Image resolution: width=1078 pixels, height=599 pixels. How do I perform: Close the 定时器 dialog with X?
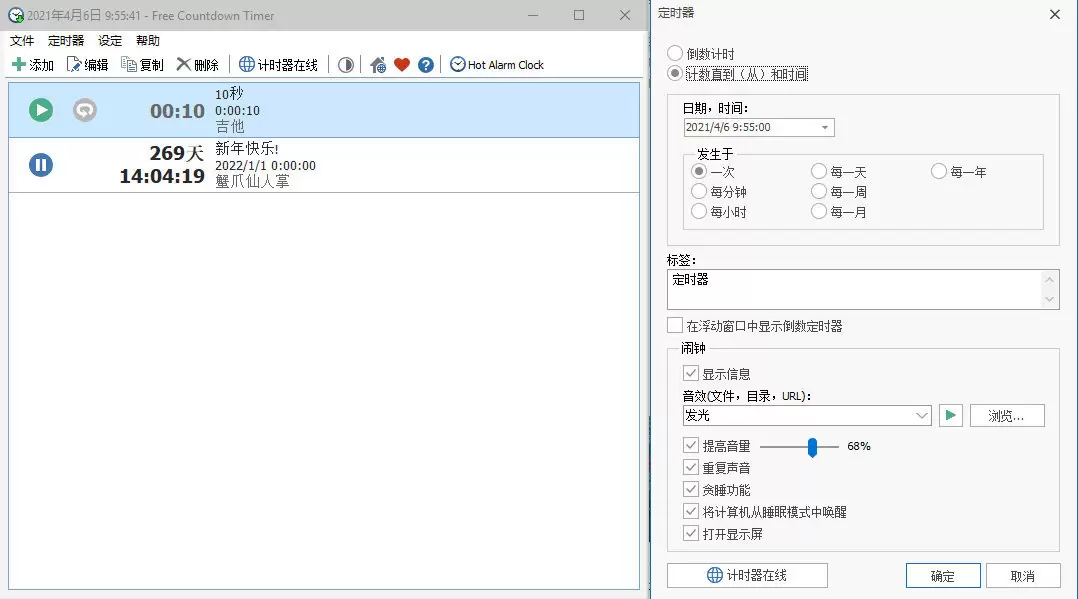1055,14
